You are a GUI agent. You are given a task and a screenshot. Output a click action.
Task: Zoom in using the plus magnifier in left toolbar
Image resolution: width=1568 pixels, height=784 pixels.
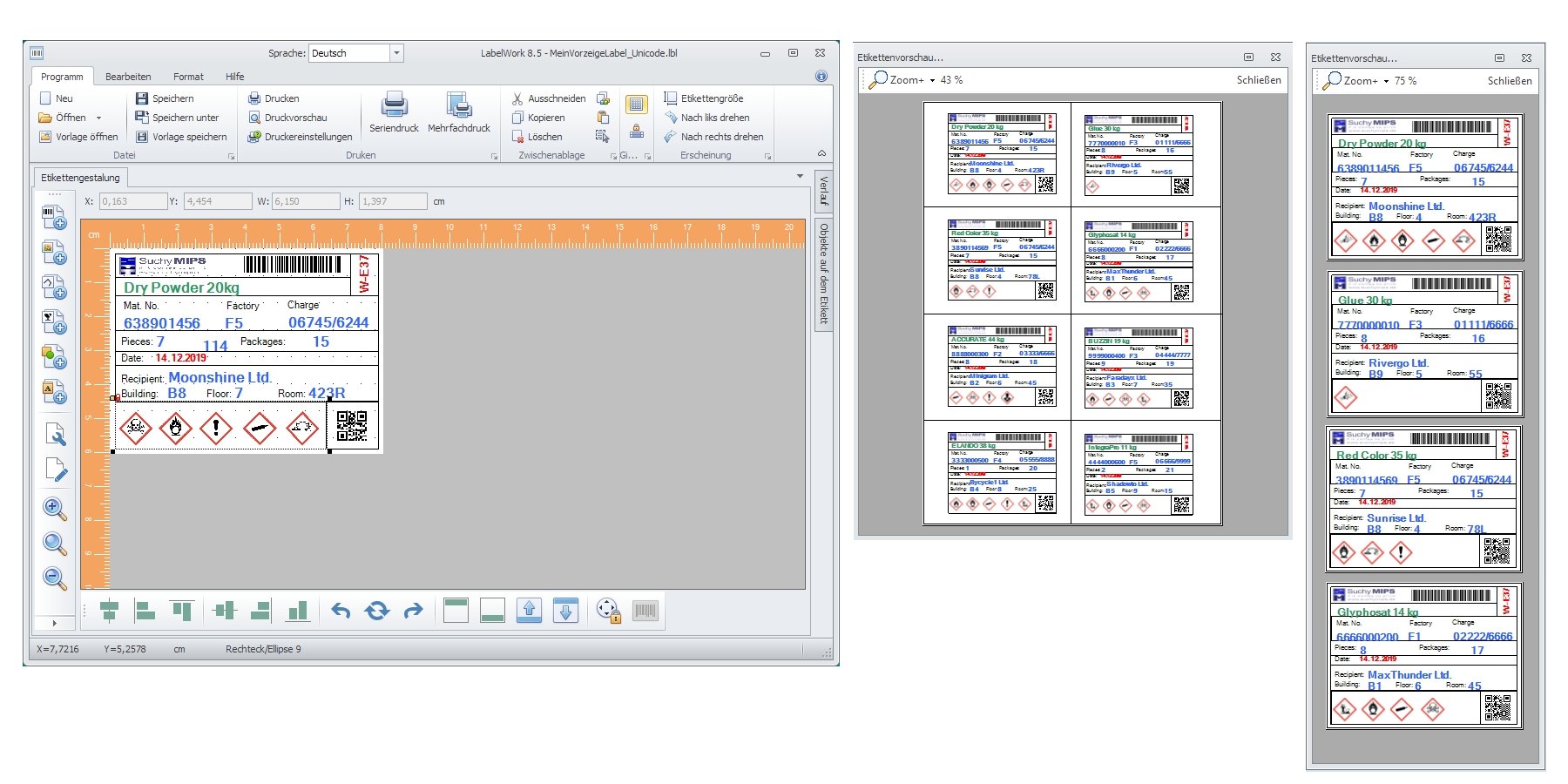[x=55, y=509]
